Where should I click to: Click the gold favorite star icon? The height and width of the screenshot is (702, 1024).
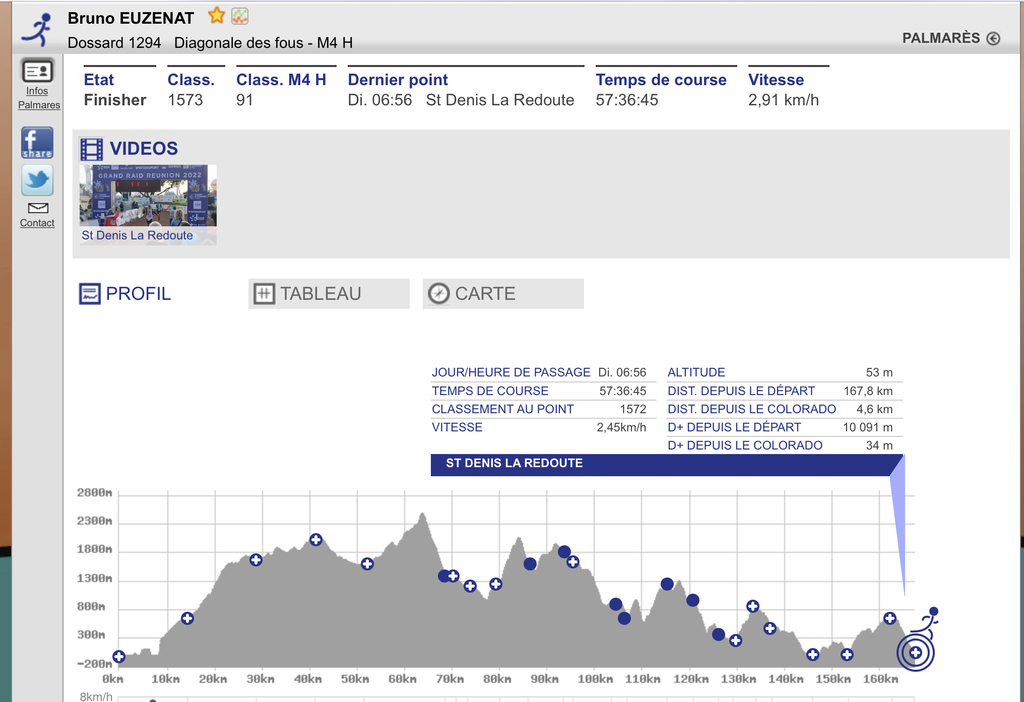[216, 15]
